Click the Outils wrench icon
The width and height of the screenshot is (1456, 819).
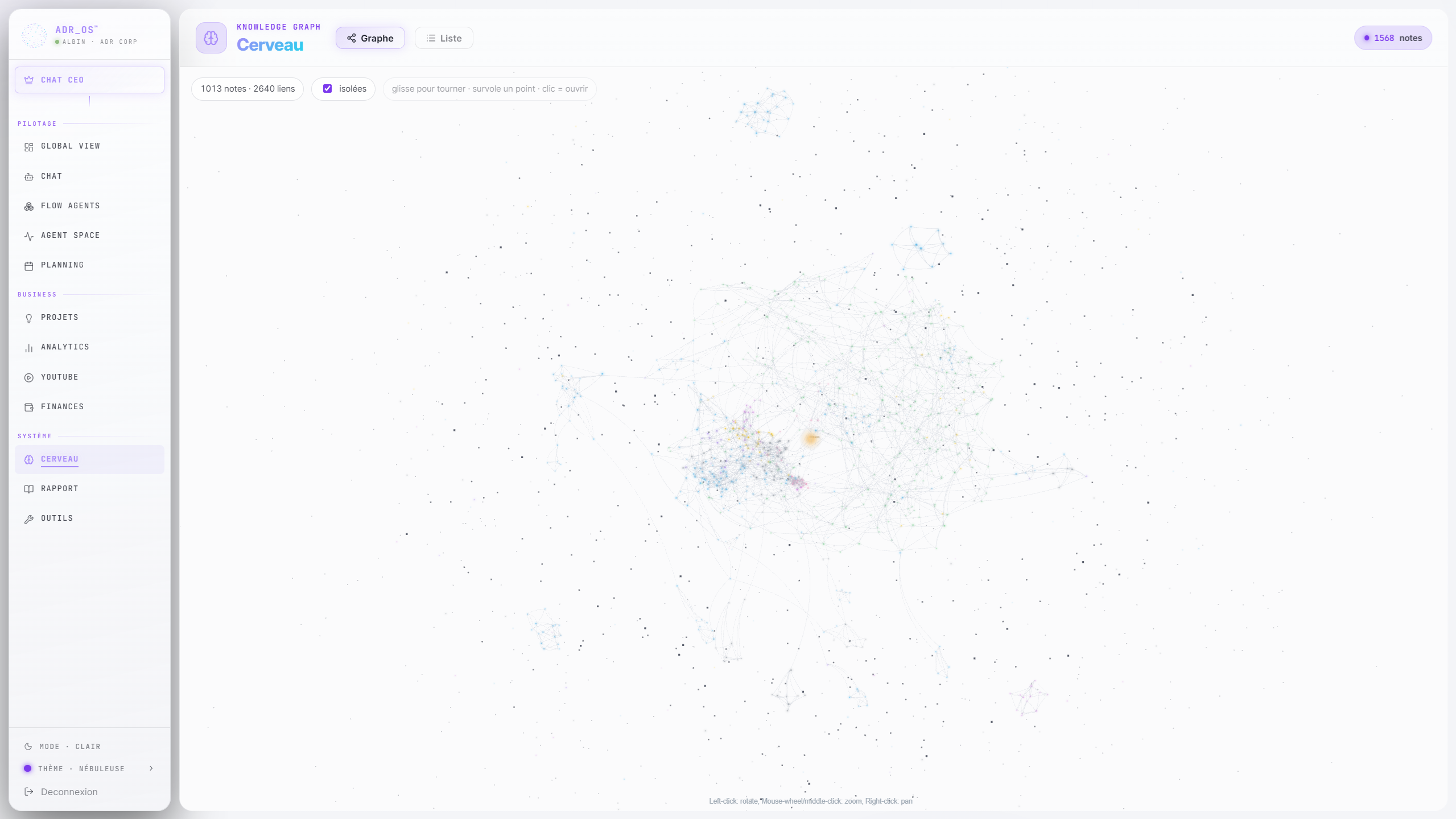(x=29, y=519)
